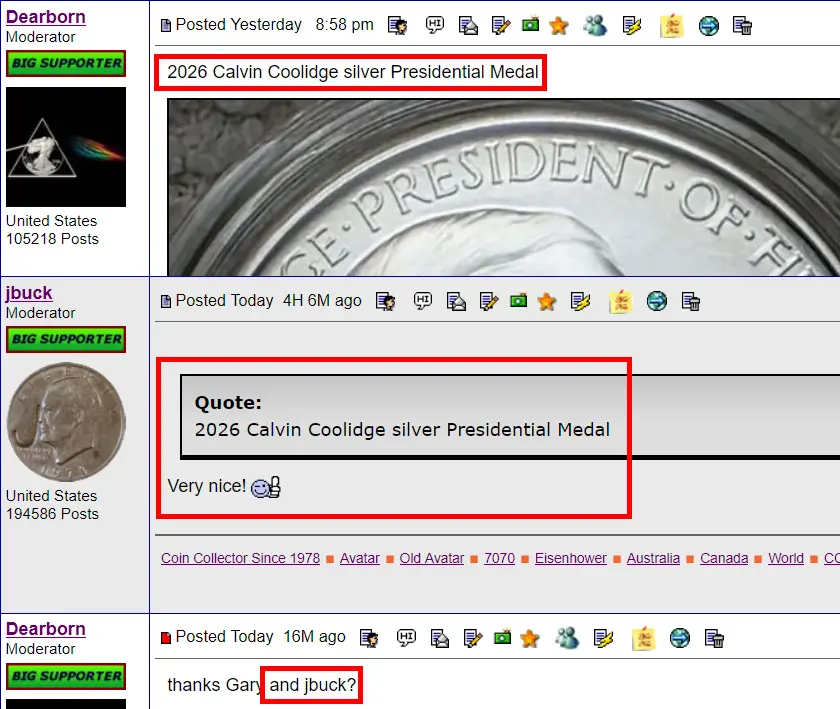Open Dearborn username link above Pink Floyd avatar
Screen dimensions: 840x709
pyautogui.click(x=46, y=17)
